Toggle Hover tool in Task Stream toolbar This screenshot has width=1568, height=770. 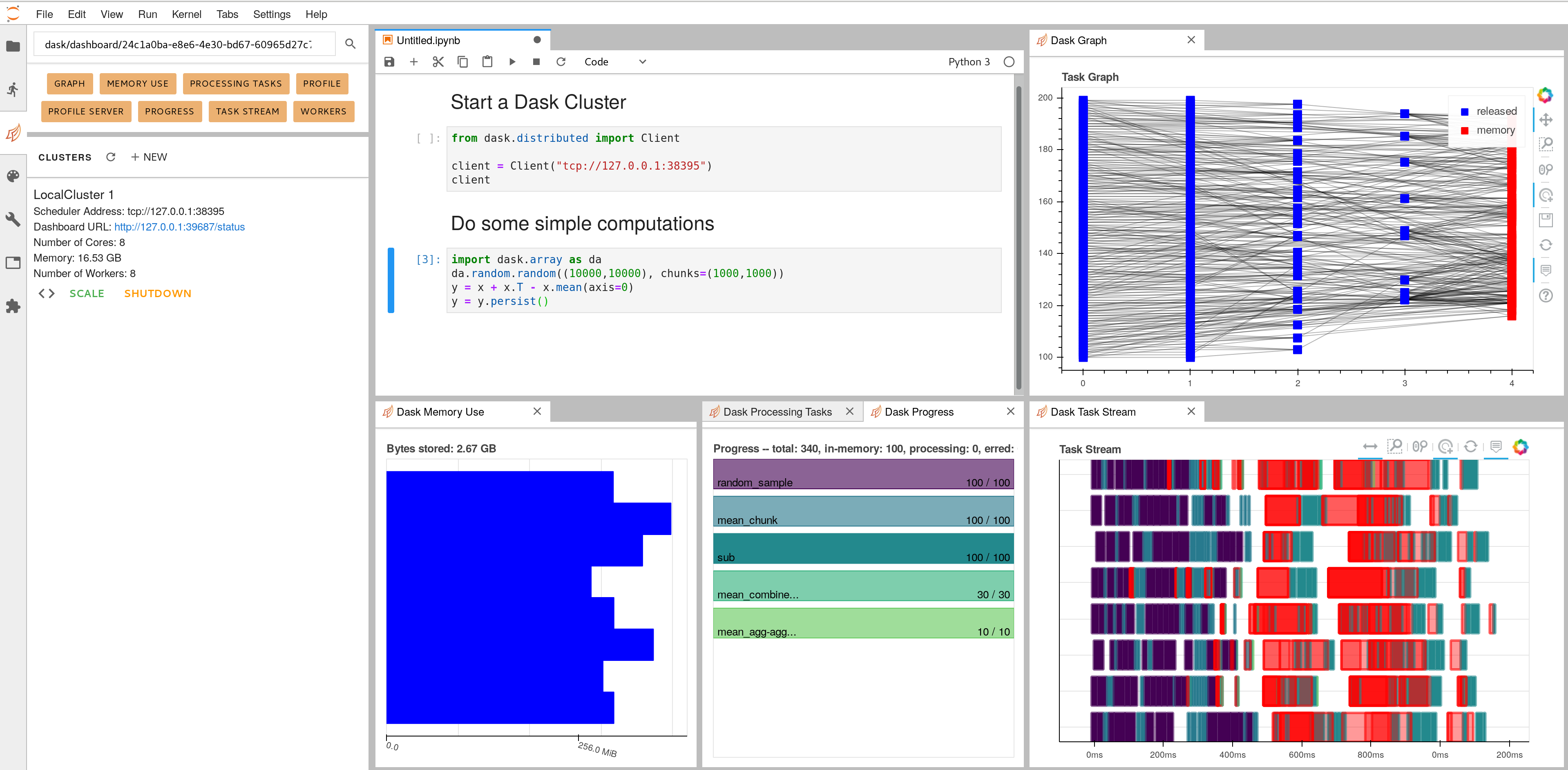tap(1496, 447)
